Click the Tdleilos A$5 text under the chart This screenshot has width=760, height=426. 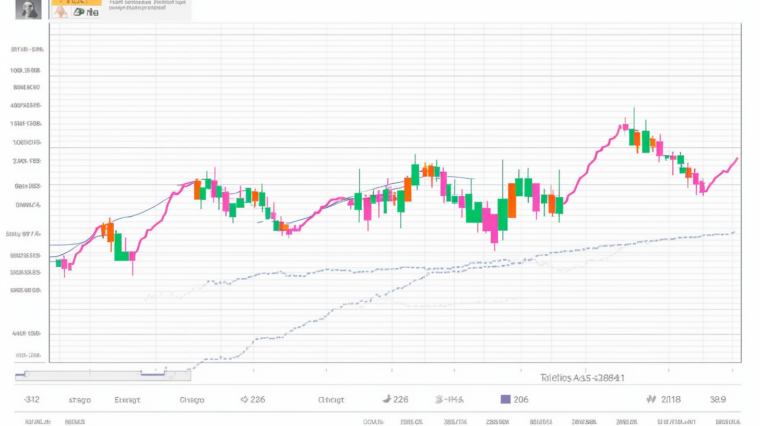pyautogui.click(x=582, y=378)
